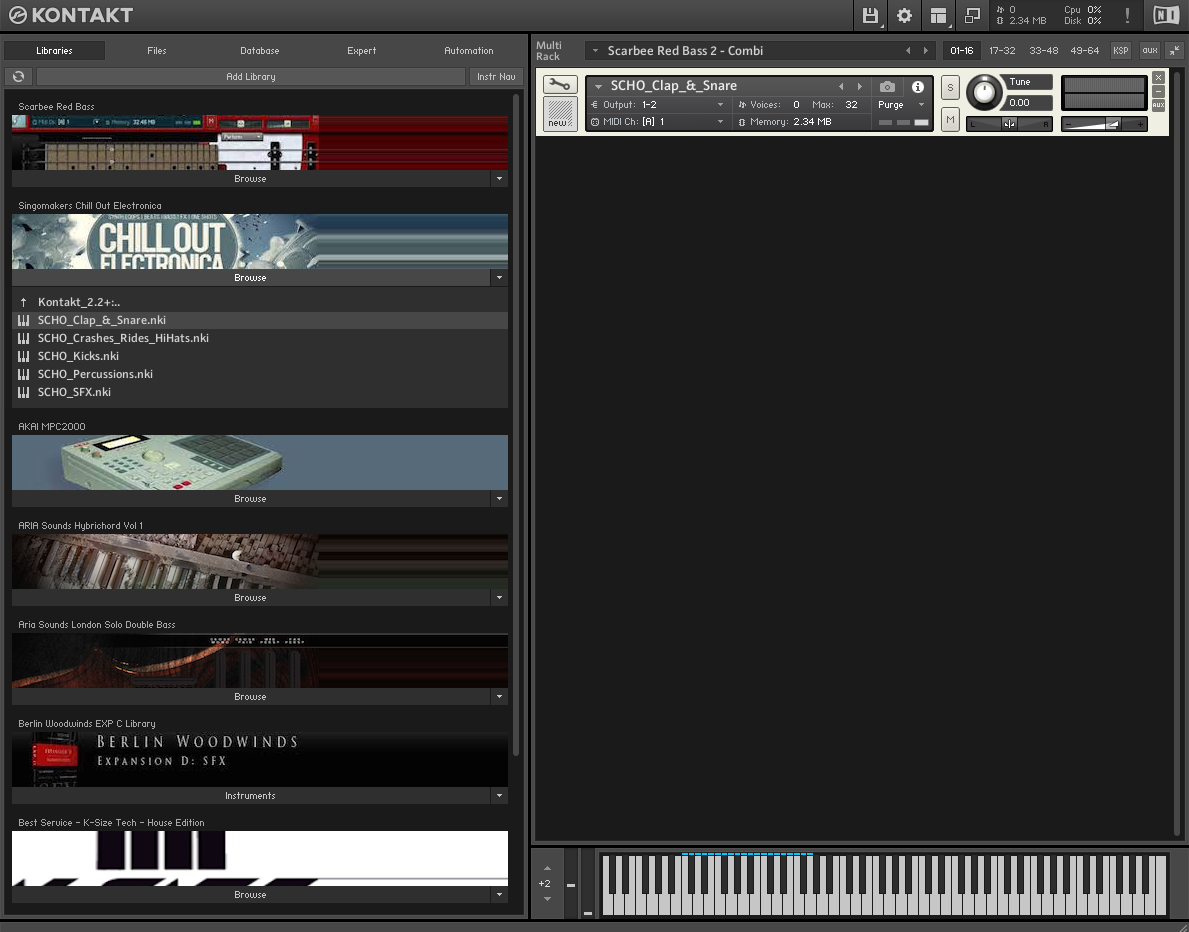Collapse rack with shrink arrows icon
The height and width of the screenshot is (932, 1189).
click(x=1174, y=51)
